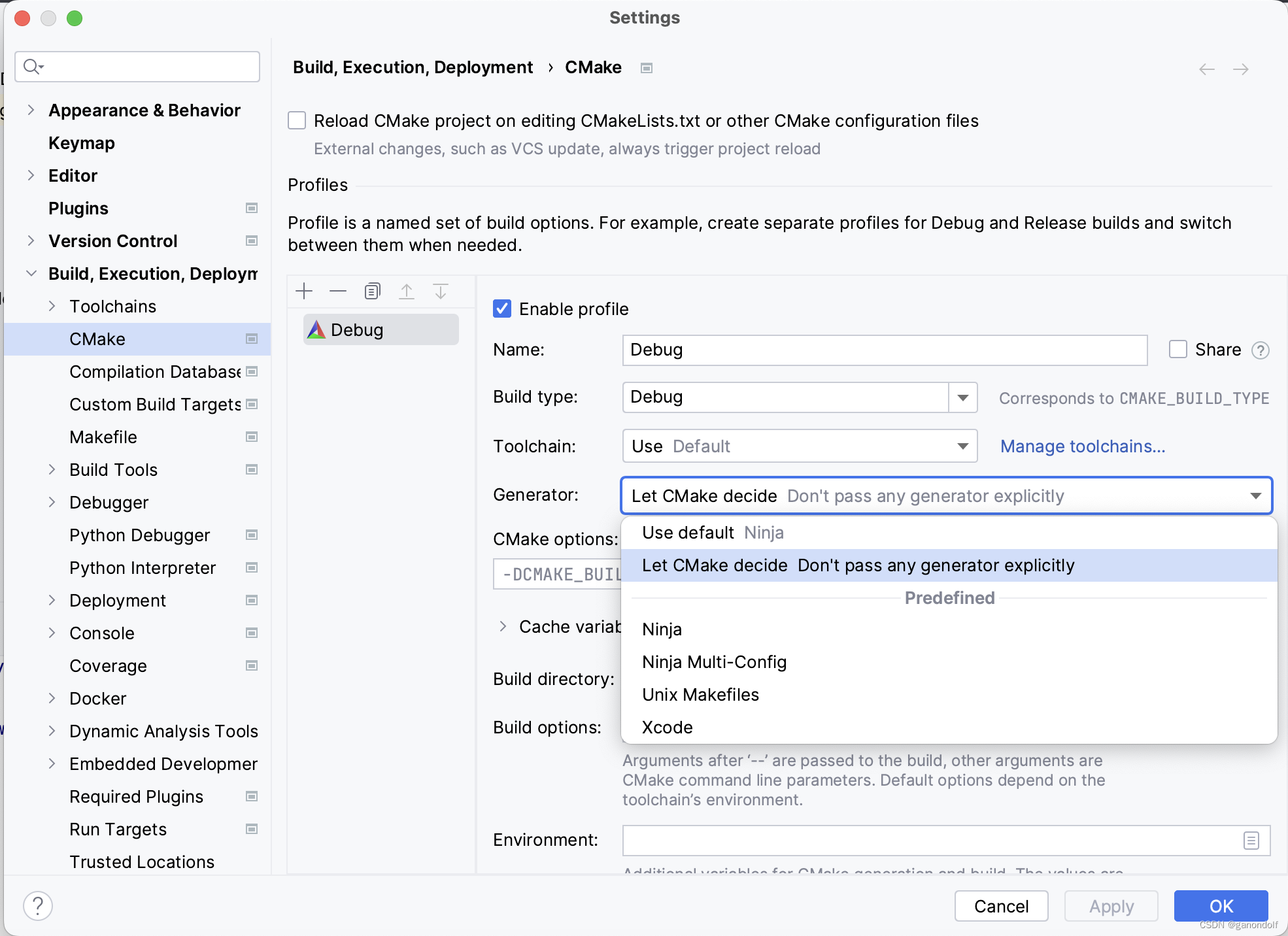Open the Build type dropdown arrow

pos(962,397)
